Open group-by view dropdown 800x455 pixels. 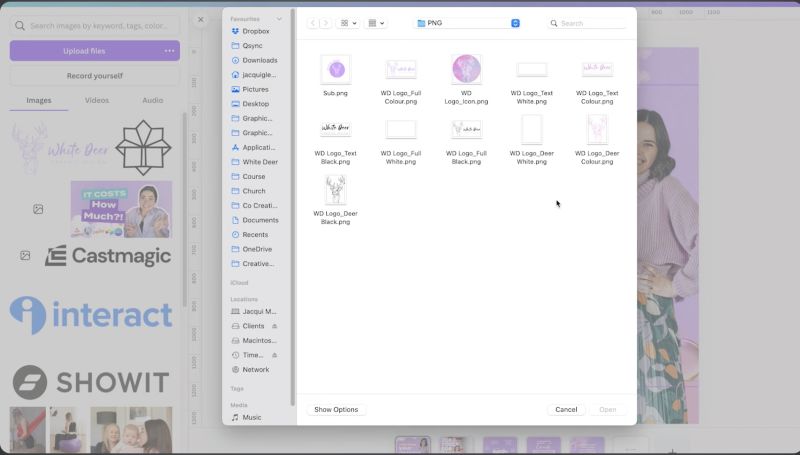click(376, 23)
